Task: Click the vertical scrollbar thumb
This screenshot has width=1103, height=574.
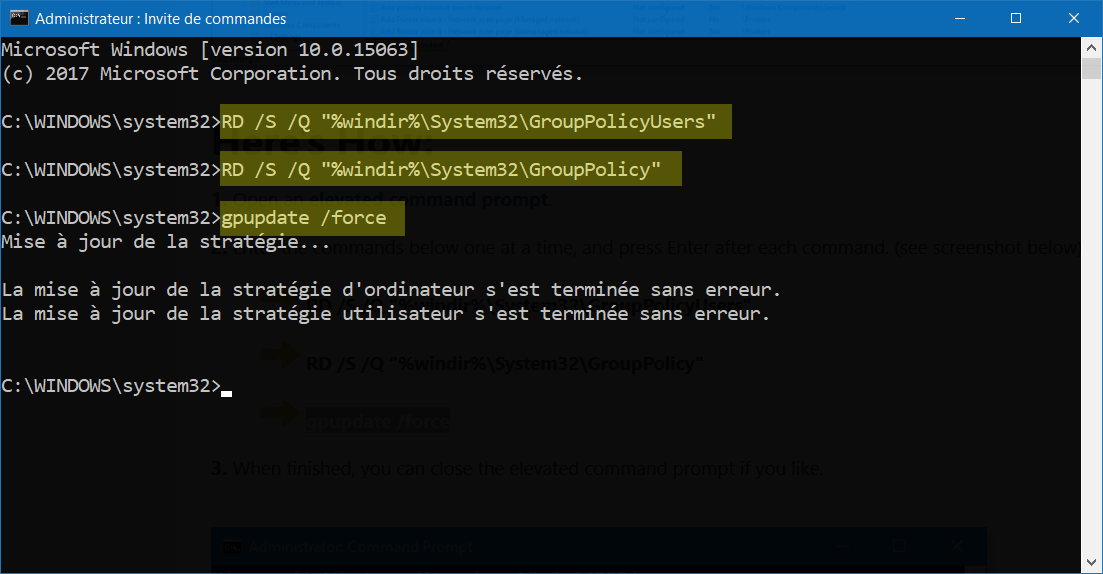Action: pyautogui.click(x=1091, y=68)
